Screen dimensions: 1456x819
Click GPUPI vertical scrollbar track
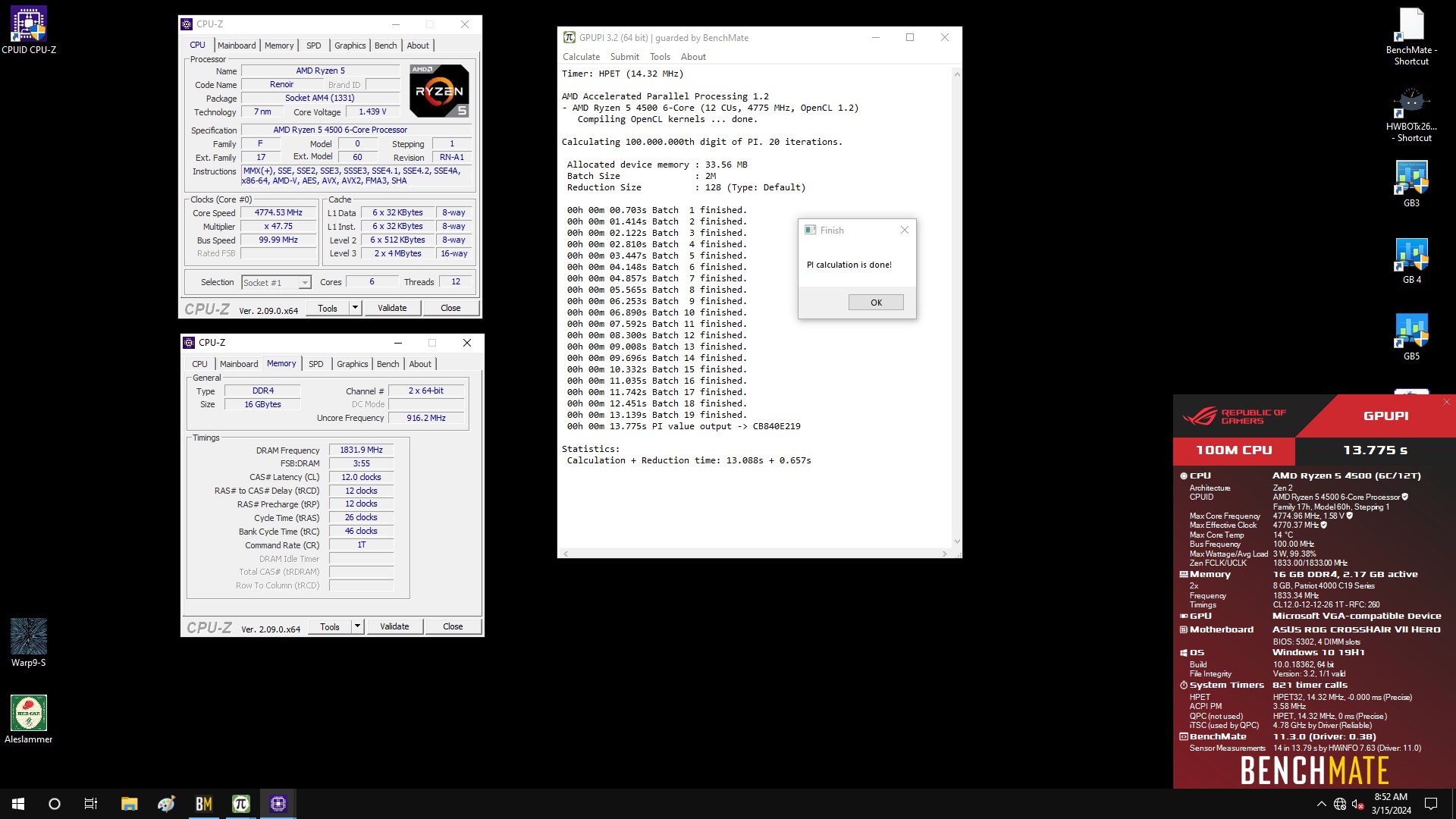coord(957,308)
